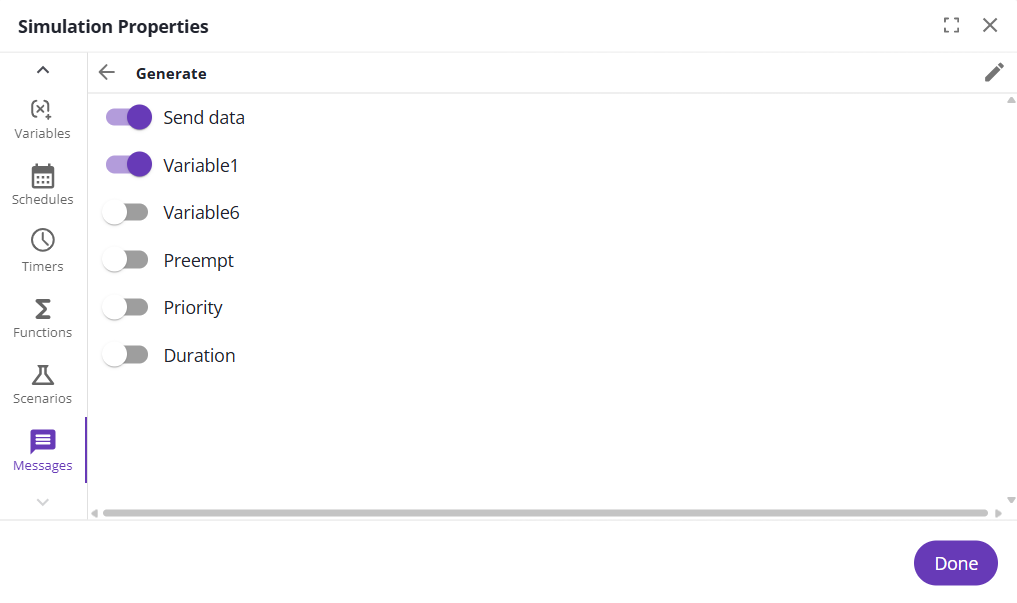The width and height of the screenshot is (1017, 603).
Task: Select the Messages sidebar icon
Action: click(42, 441)
